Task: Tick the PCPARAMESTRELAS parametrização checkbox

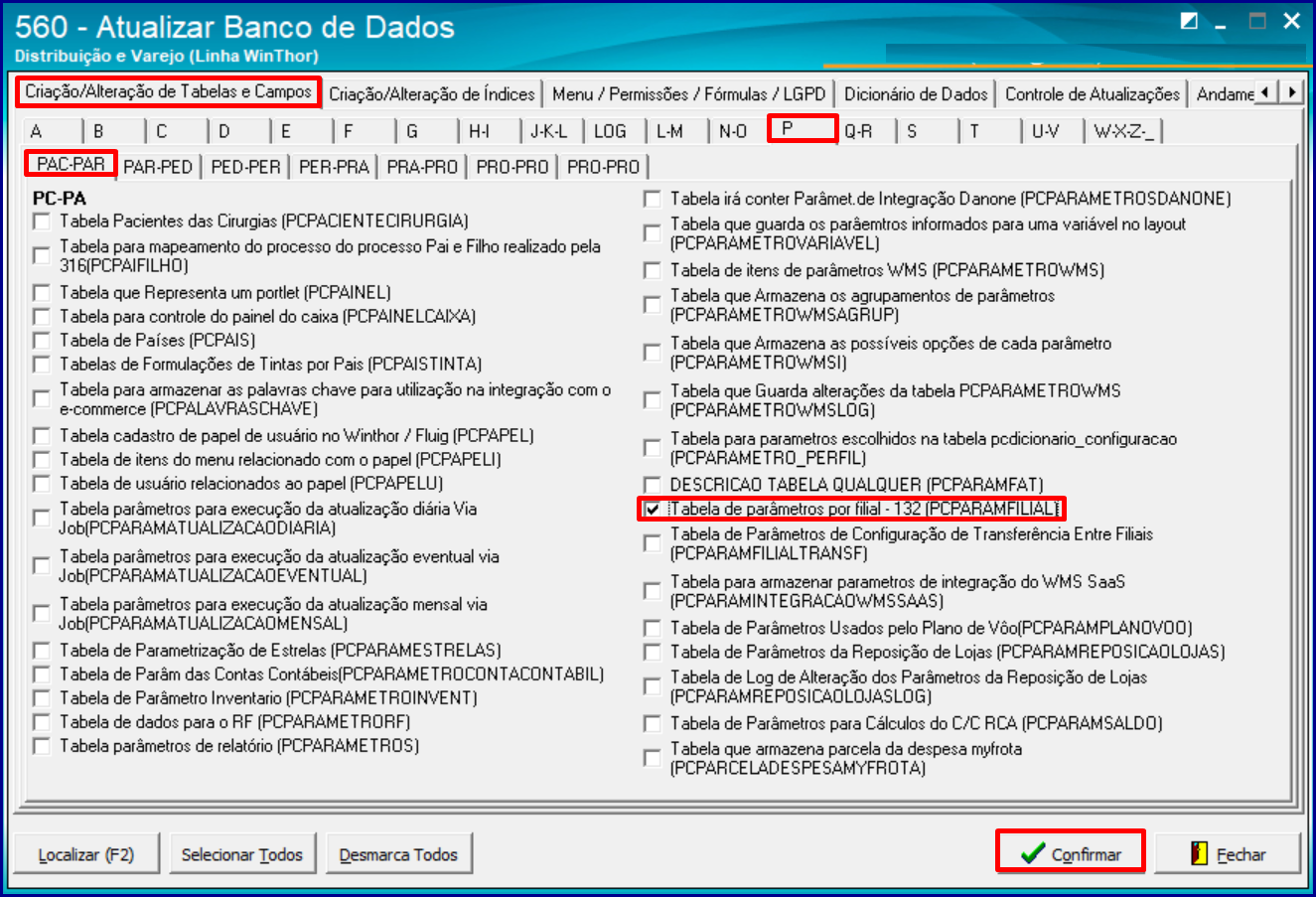Action: (x=42, y=651)
